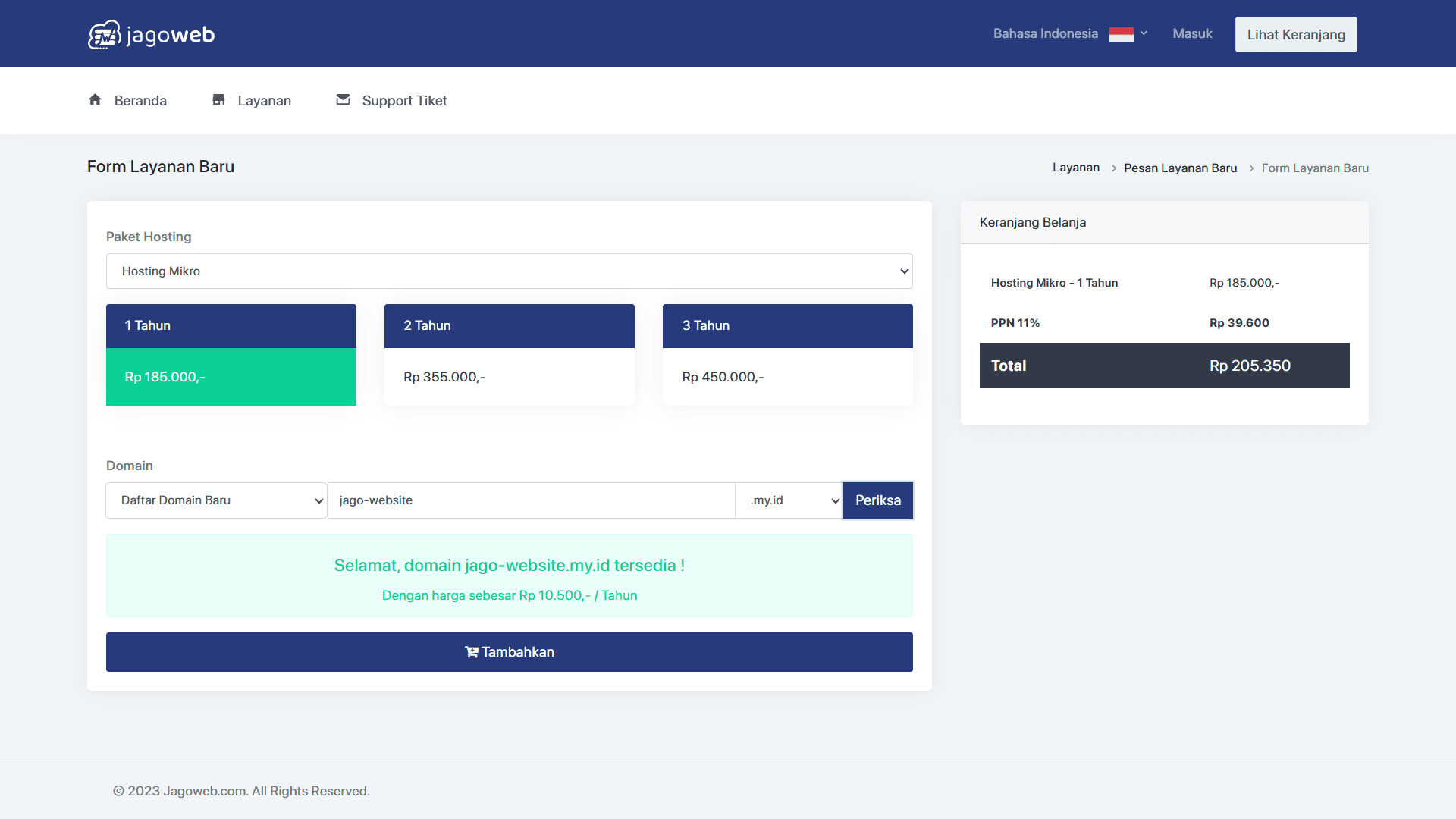Click the domain availability message
This screenshot has width=1456, height=819.
[510, 566]
